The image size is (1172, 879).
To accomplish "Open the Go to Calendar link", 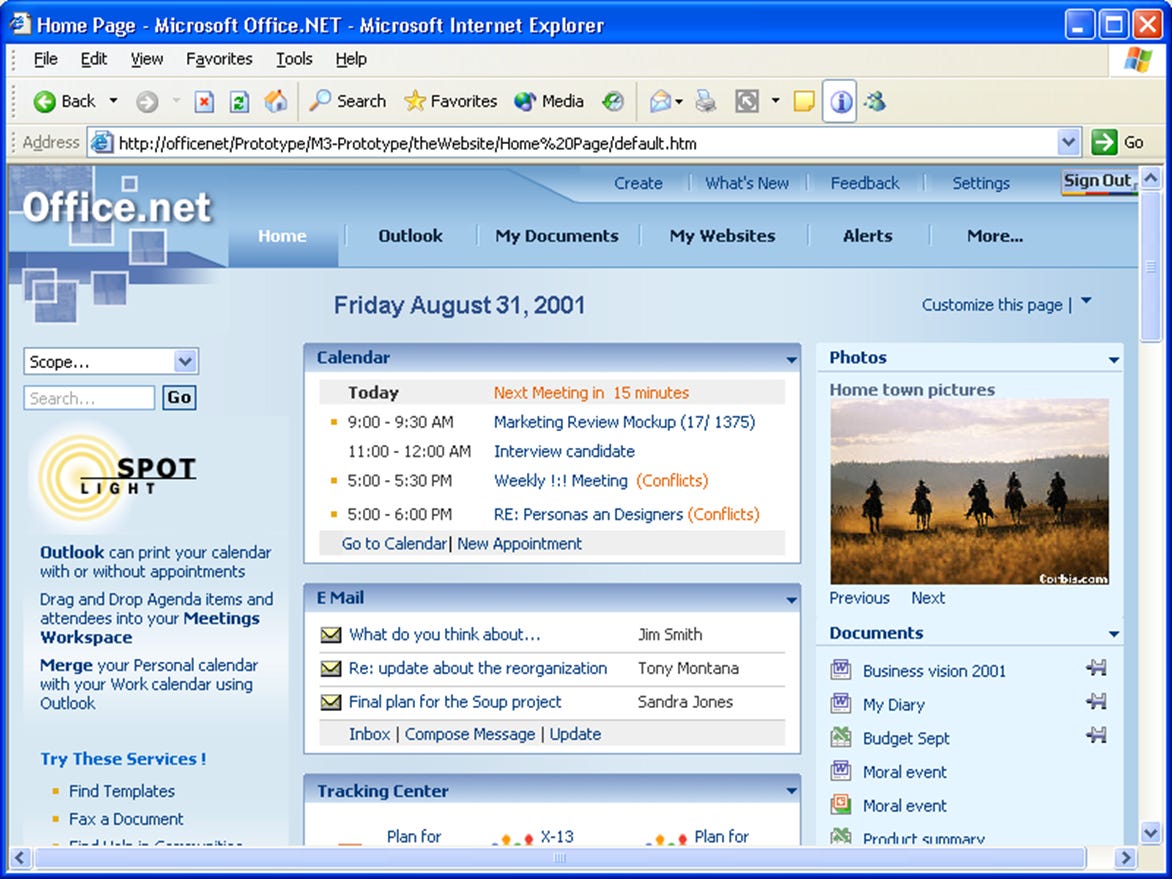I will (394, 544).
